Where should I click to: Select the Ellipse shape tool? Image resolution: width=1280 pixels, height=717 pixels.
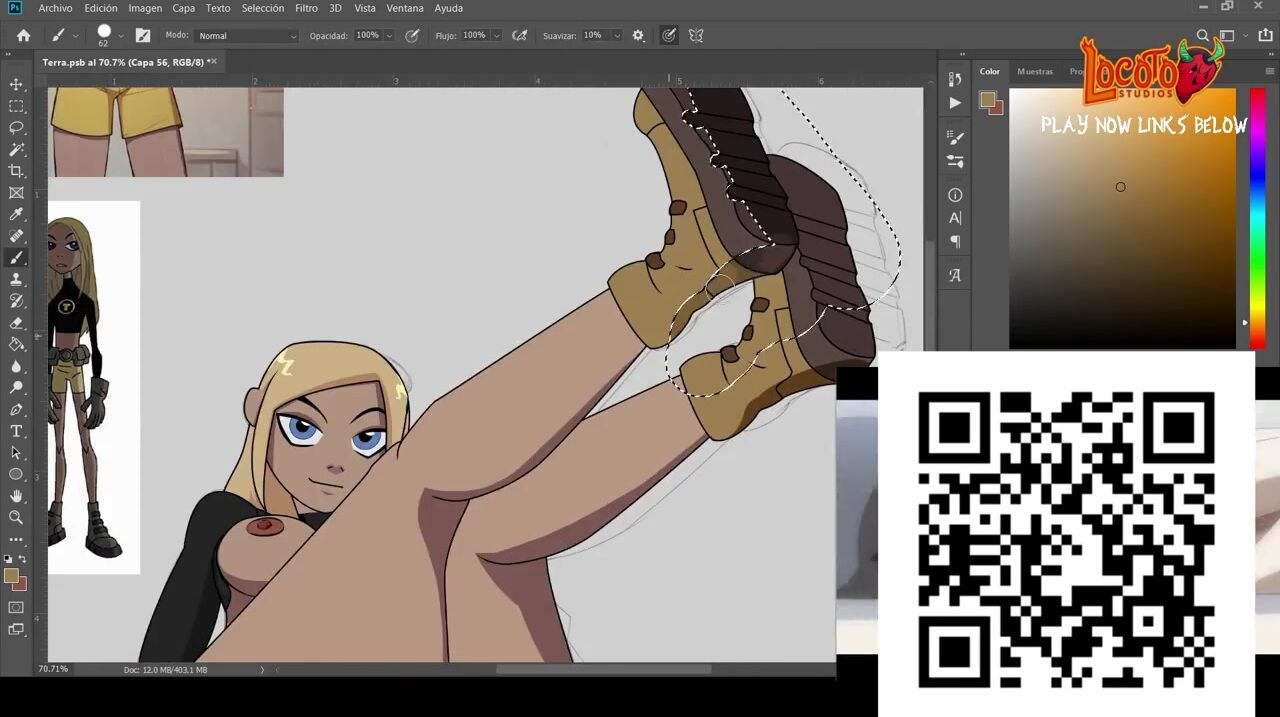[x=16, y=474]
